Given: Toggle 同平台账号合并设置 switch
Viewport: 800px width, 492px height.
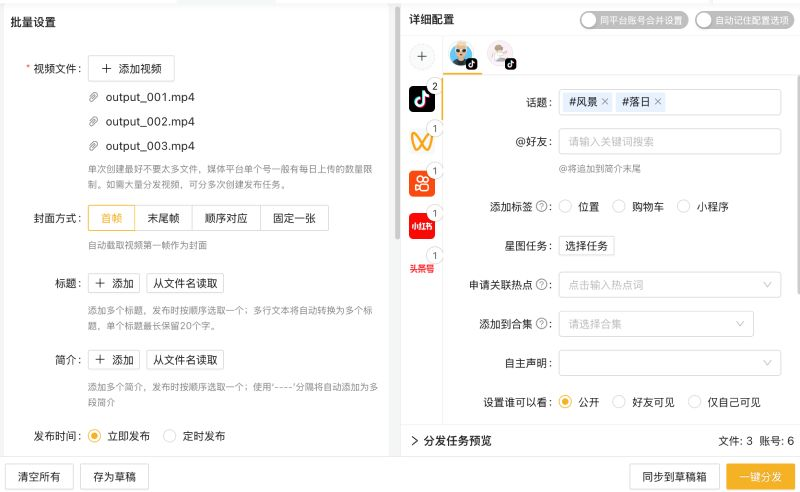Looking at the screenshot, I should coord(634,20).
